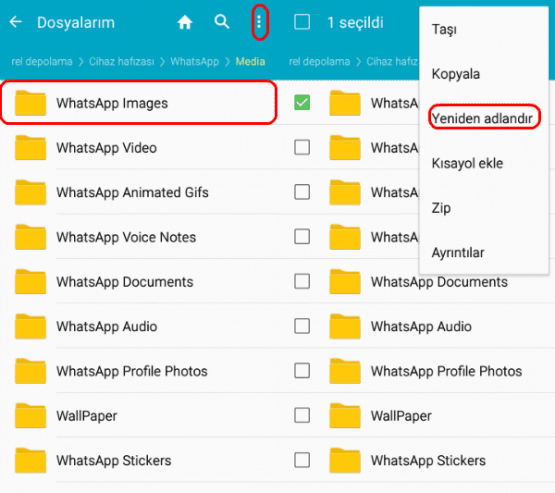The height and width of the screenshot is (493, 555).
Task: Tap the back arrow beside Dosyalarım
Action: pos(16,22)
